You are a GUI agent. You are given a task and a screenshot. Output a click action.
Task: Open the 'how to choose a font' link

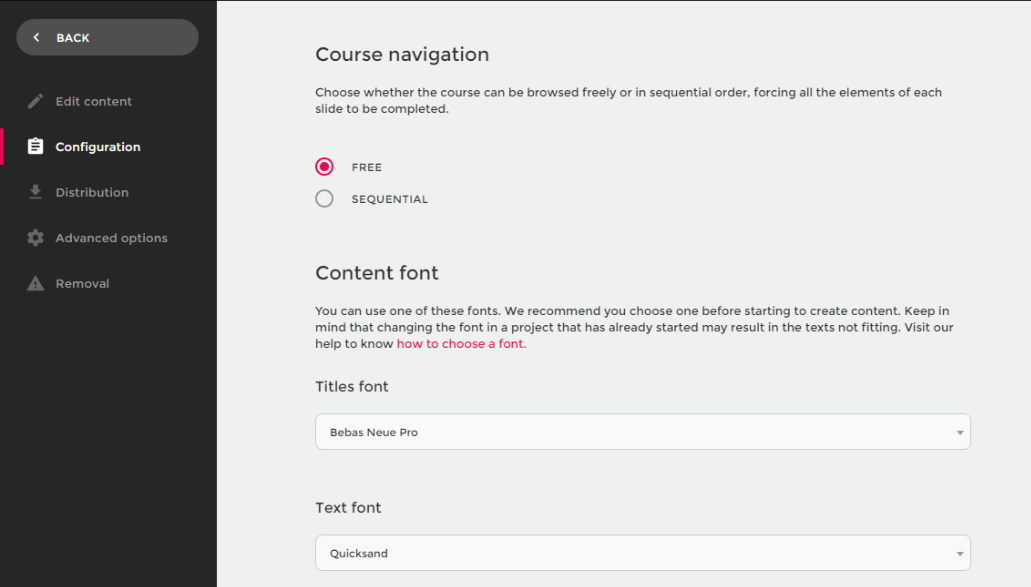tap(460, 344)
